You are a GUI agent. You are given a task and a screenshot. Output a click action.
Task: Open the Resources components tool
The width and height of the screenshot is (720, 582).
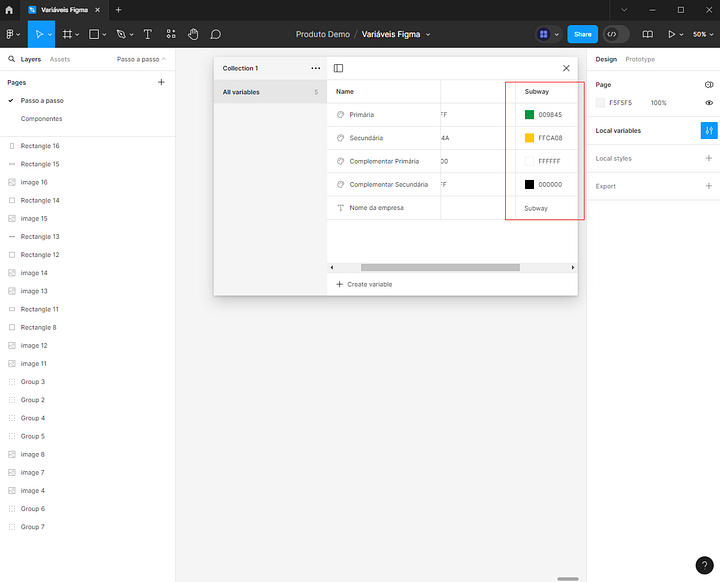tap(171, 34)
